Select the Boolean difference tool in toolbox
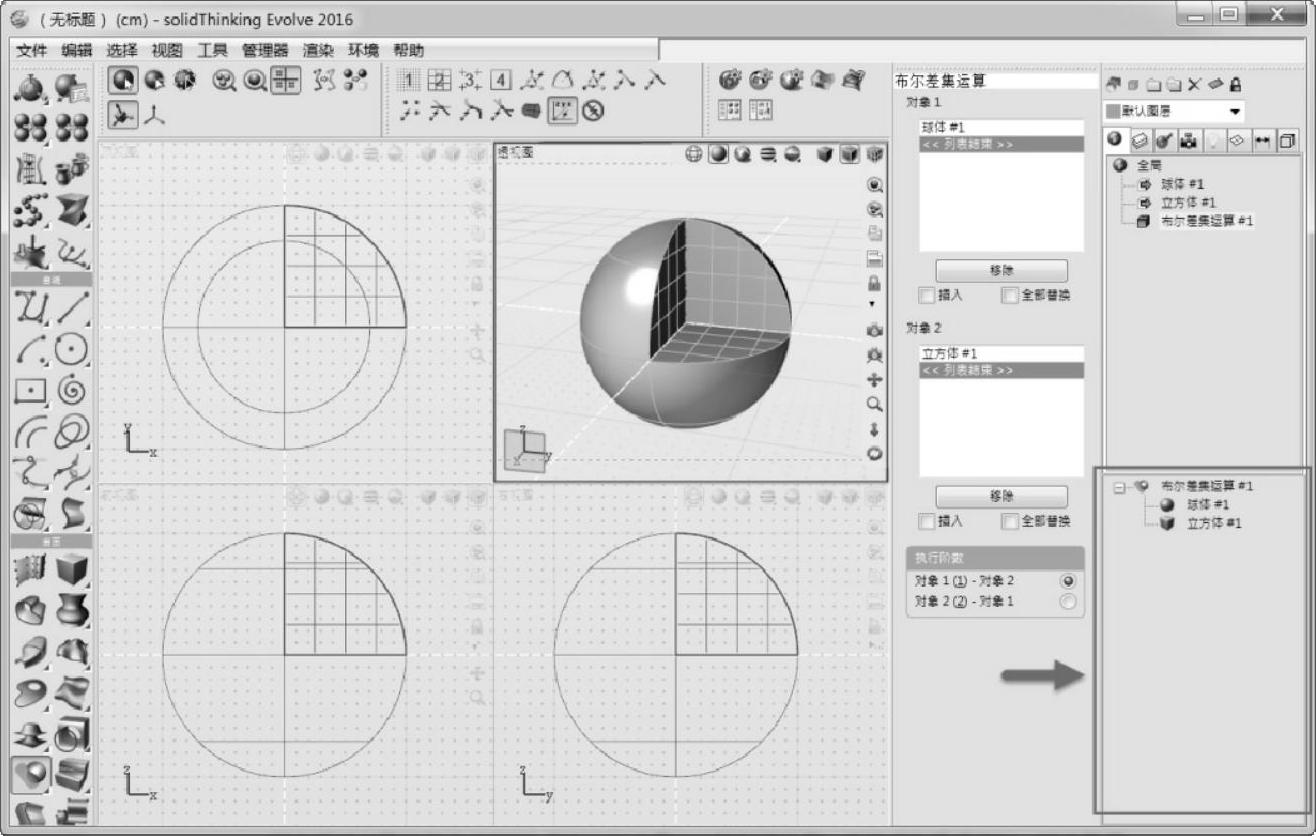Screen dimensions: 1316x836 click(31, 774)
